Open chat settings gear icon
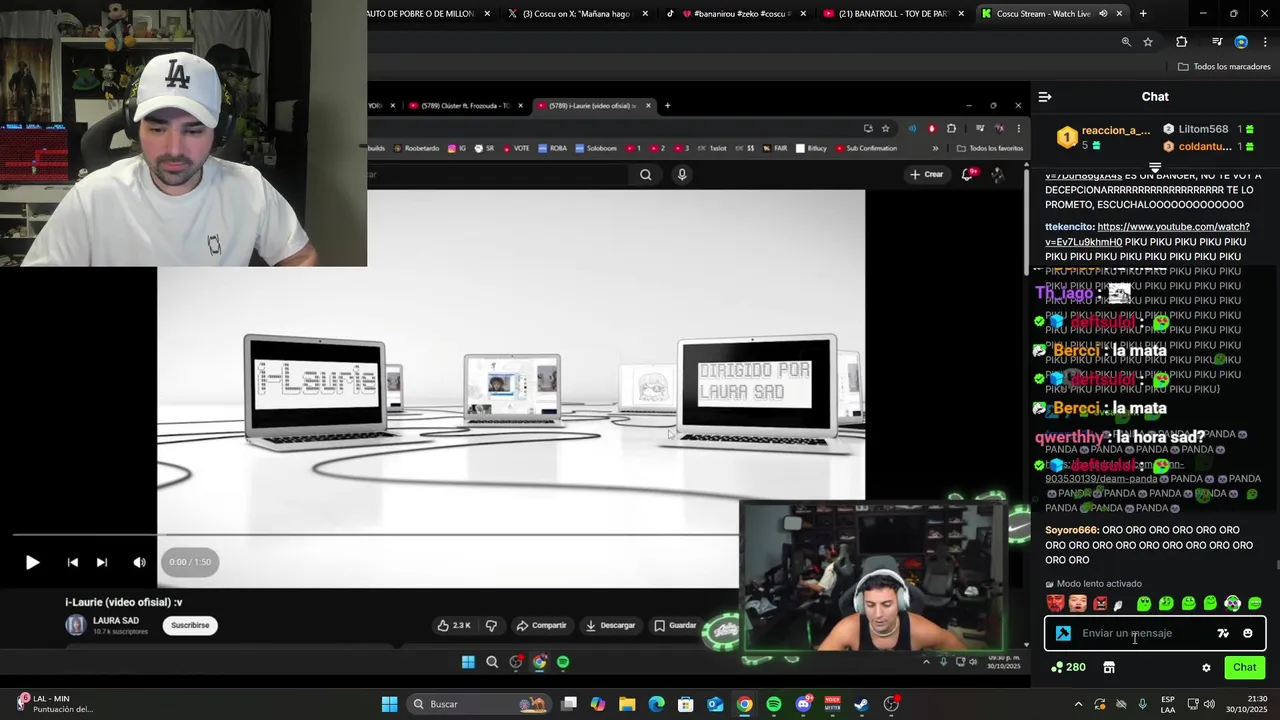This screenshot has width=1280, height=720. (x=1206, y=667)
